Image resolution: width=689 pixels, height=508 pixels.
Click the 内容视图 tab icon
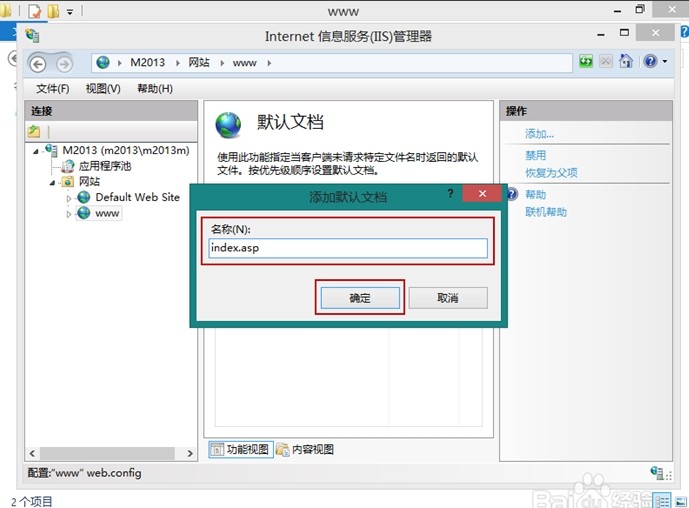pyautogui.click(x=283, y=450)
